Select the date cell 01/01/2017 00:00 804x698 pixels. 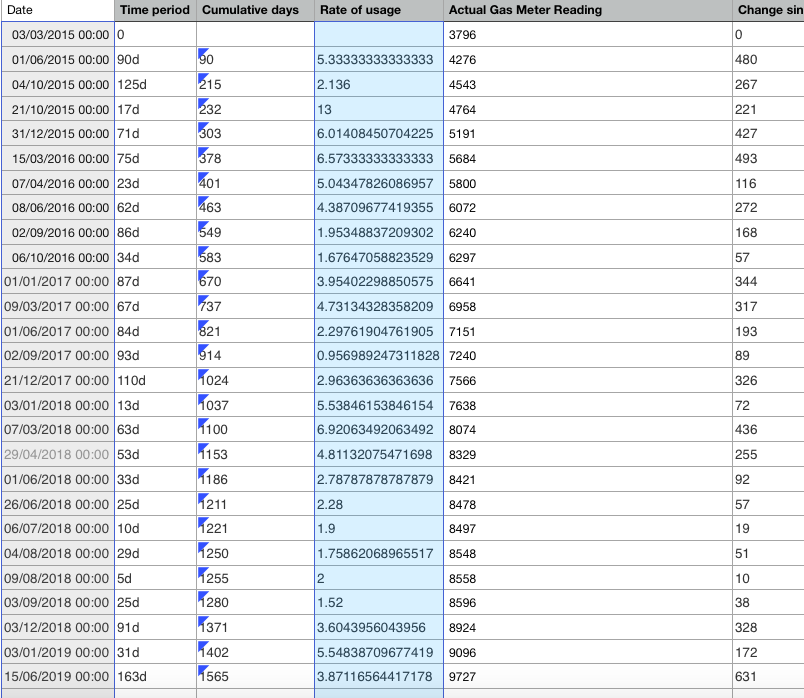58,282
